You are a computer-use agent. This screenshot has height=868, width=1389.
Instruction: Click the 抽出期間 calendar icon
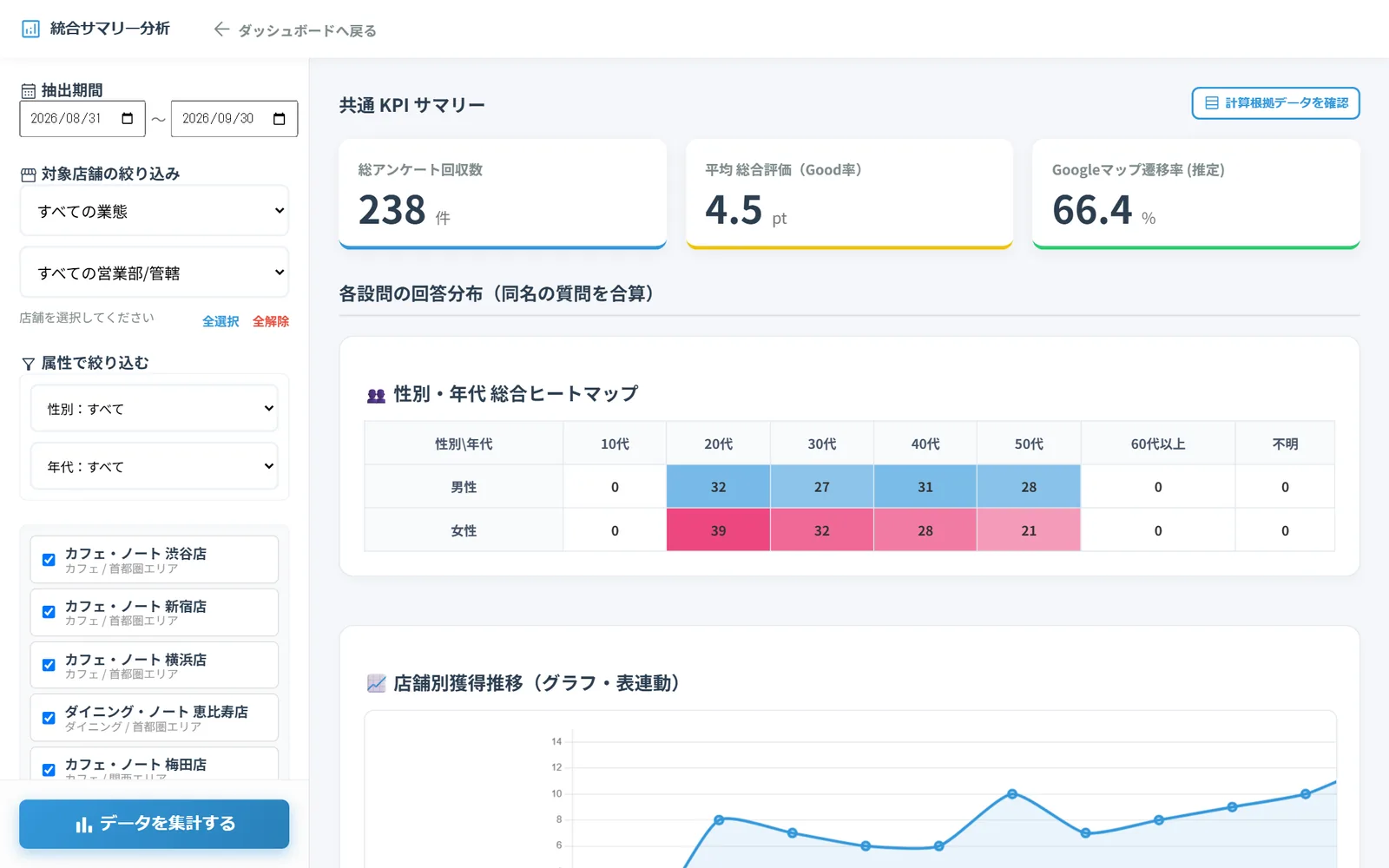point(29,91)
